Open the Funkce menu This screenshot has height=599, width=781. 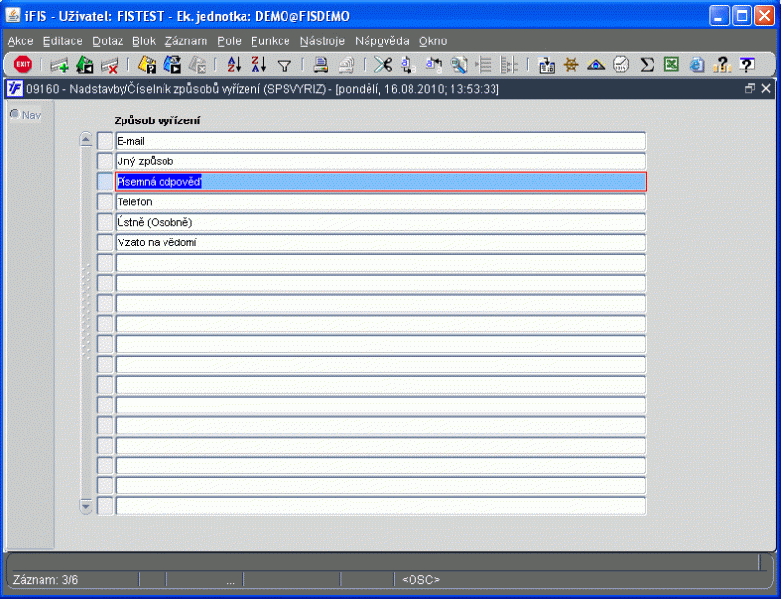pos(270,41)
